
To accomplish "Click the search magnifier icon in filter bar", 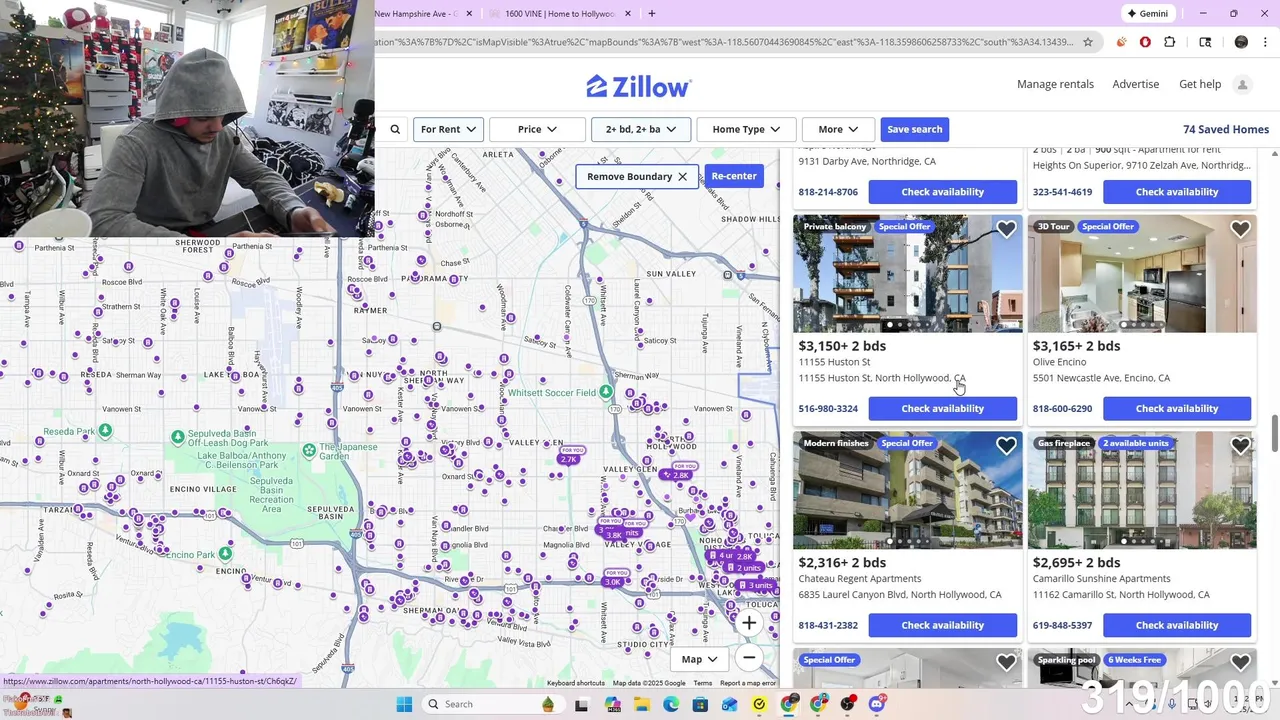I will click(395, 129).
